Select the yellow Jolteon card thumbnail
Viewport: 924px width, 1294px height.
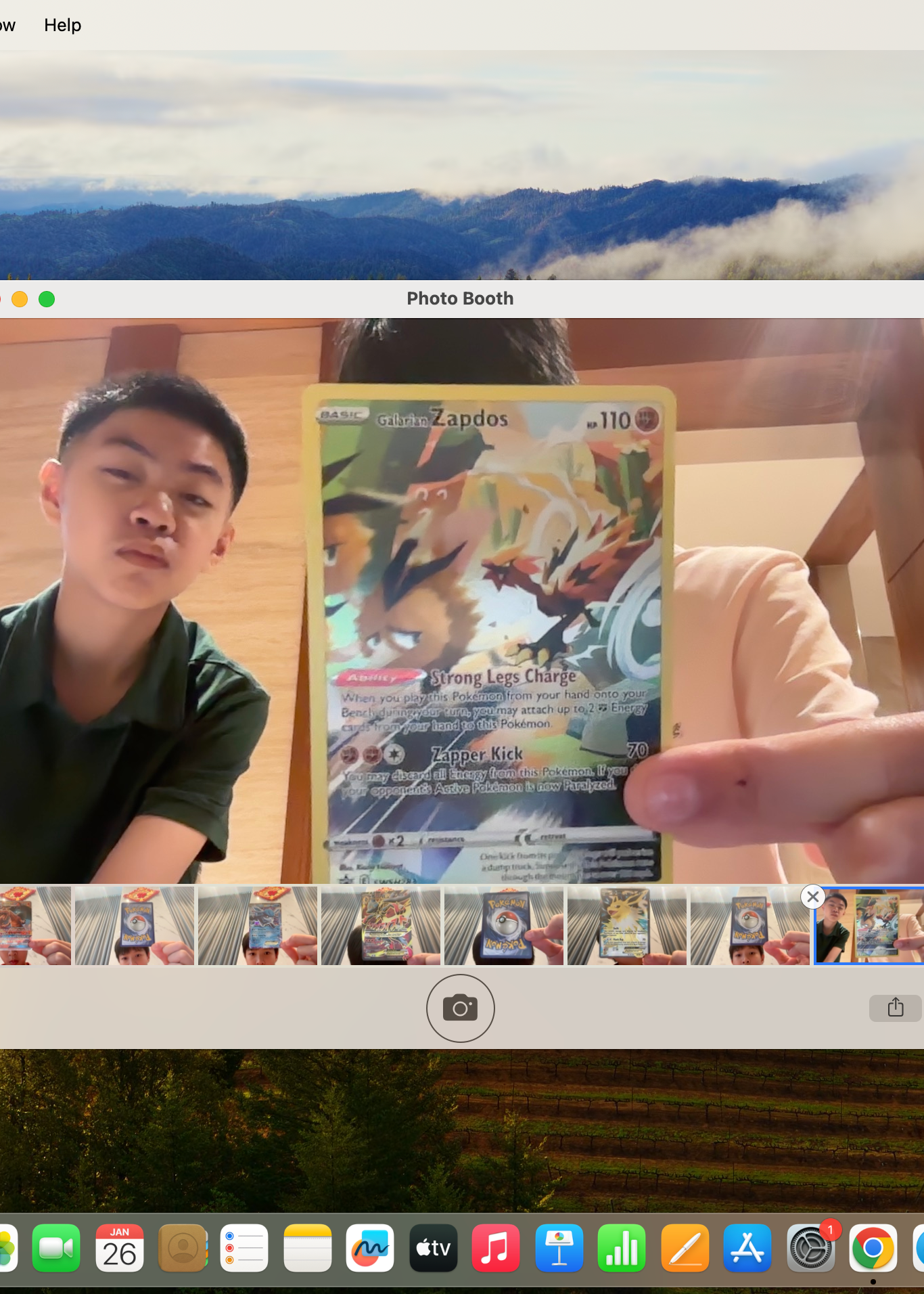click(626, 925)
